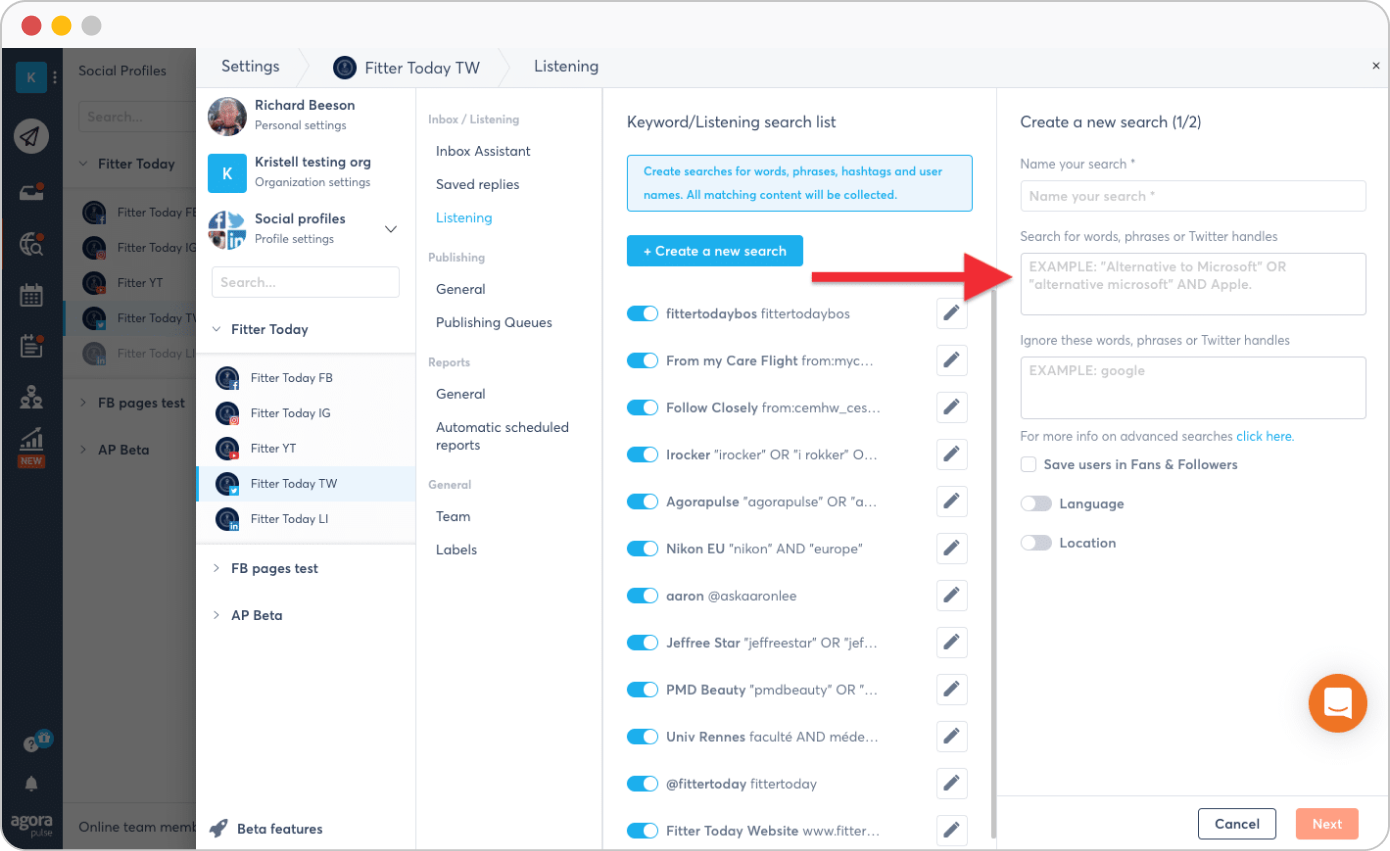Click the Next button
1390x851 pixels.
coord(1327,824)
